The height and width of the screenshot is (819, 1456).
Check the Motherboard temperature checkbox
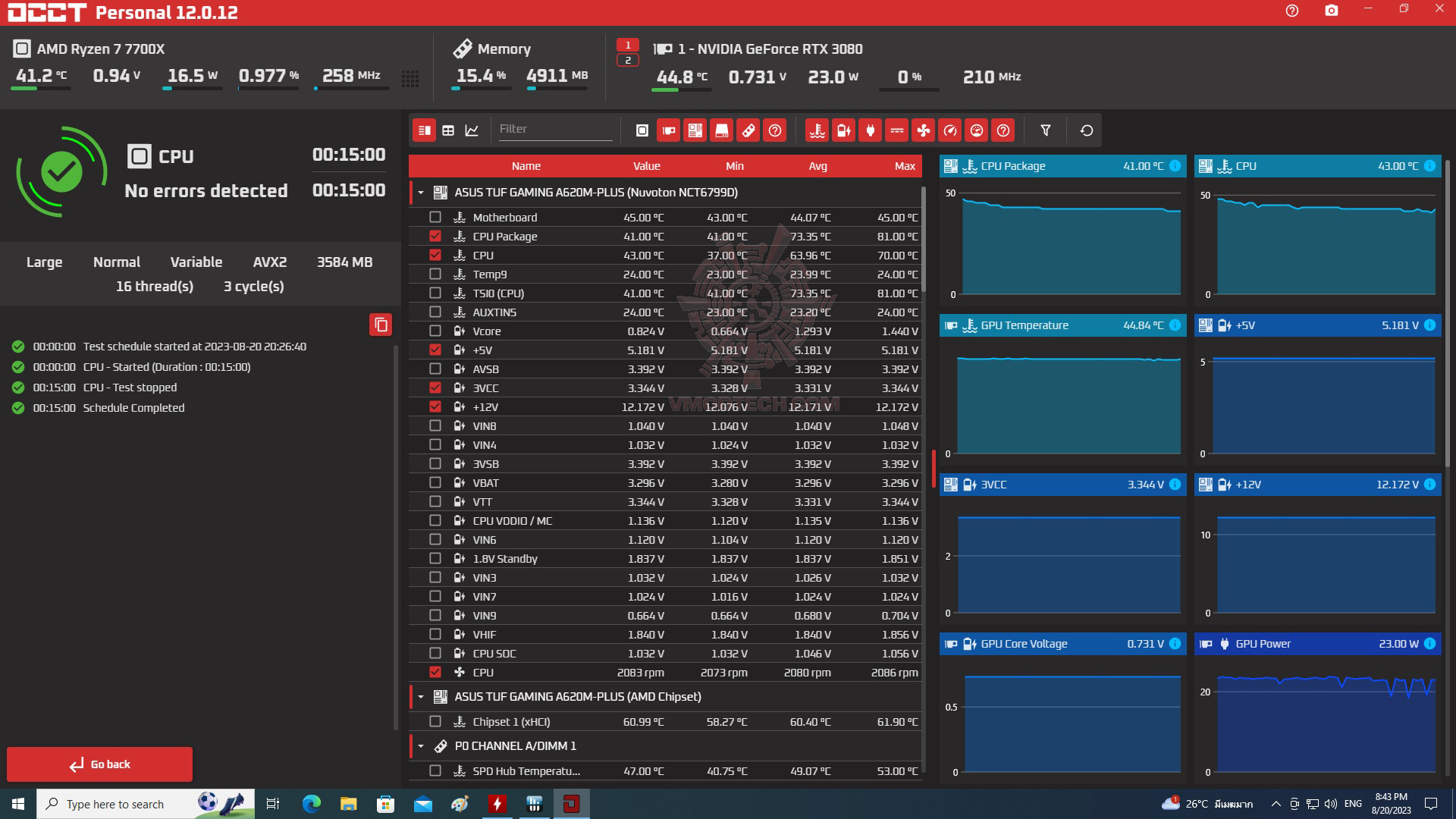point(435,217)
